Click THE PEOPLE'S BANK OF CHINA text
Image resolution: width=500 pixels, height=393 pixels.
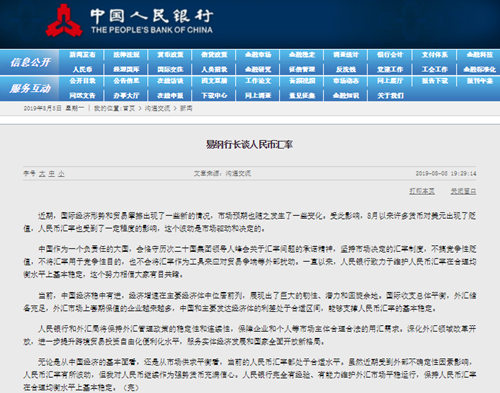(x=152, y=30)
